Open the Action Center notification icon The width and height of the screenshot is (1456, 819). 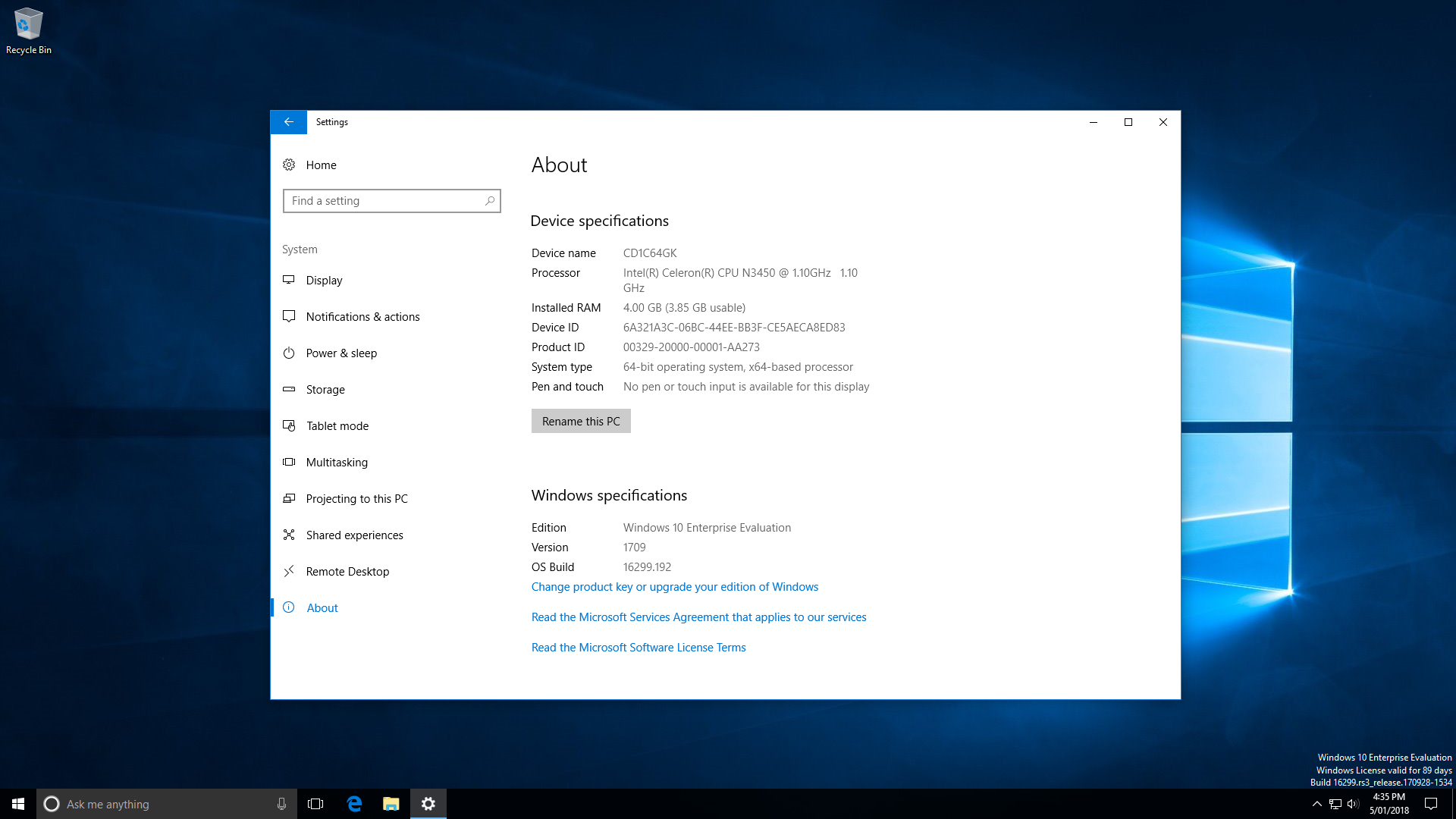(x=1431, y=804)
